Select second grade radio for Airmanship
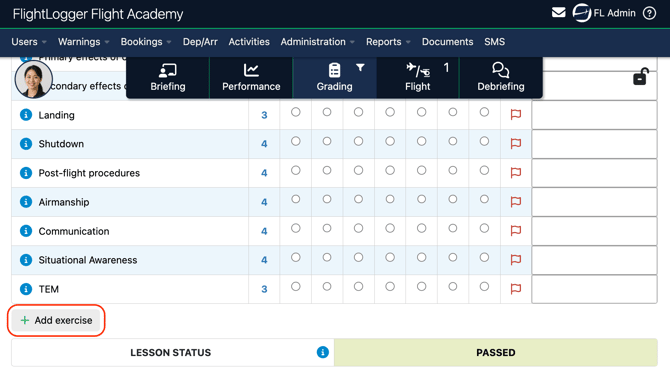This screenshot has height=374, width=670. pos(327,199)
